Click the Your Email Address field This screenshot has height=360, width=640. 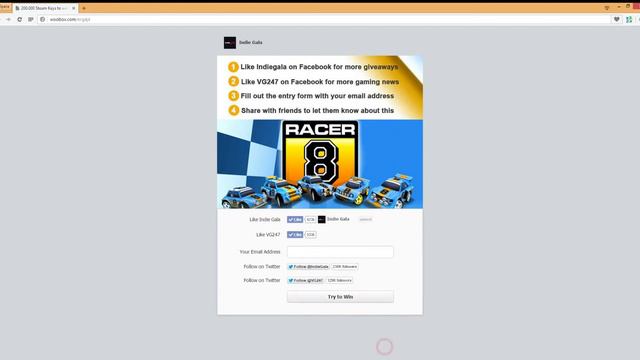point(340,252)
